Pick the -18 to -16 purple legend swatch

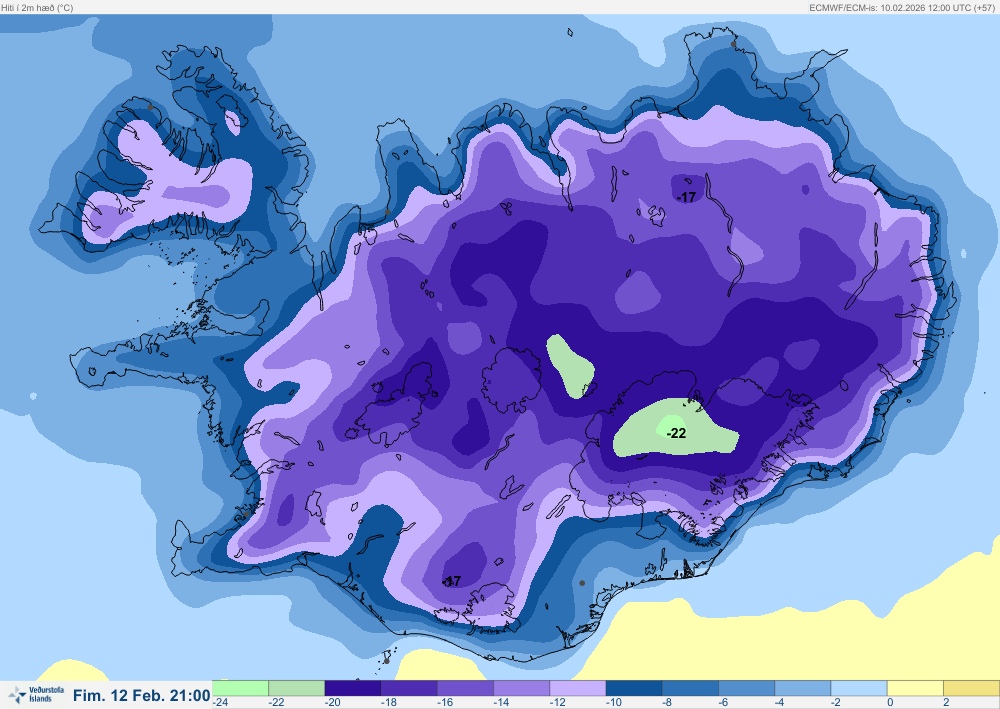tap(409, 688)
